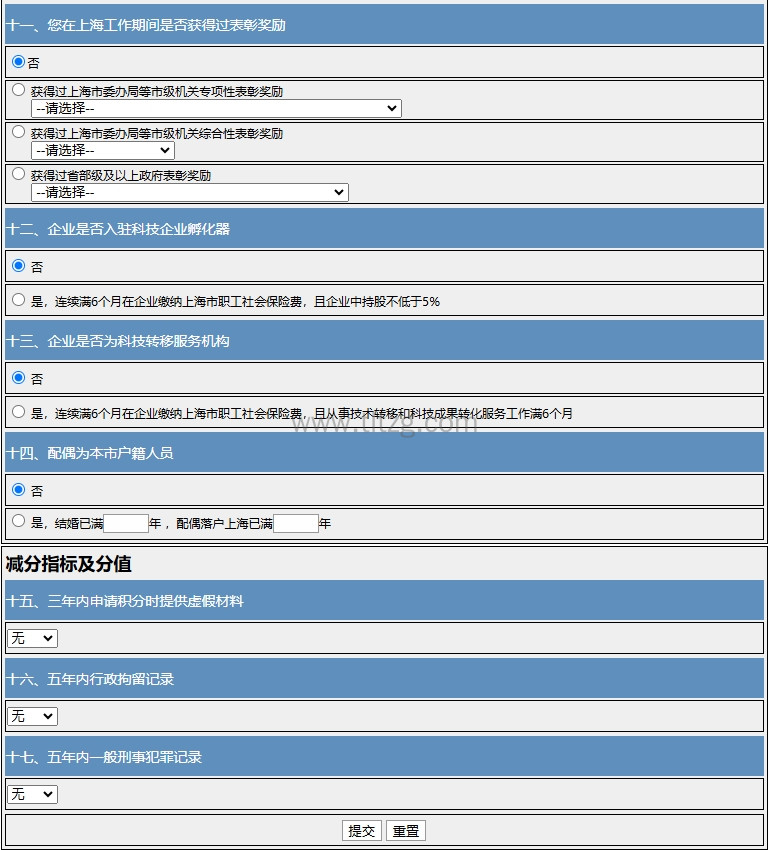The height and width of the screenshot is (850, 769).
Task: Select '否' for 科技转移服务机构 question
Action: 18,378
